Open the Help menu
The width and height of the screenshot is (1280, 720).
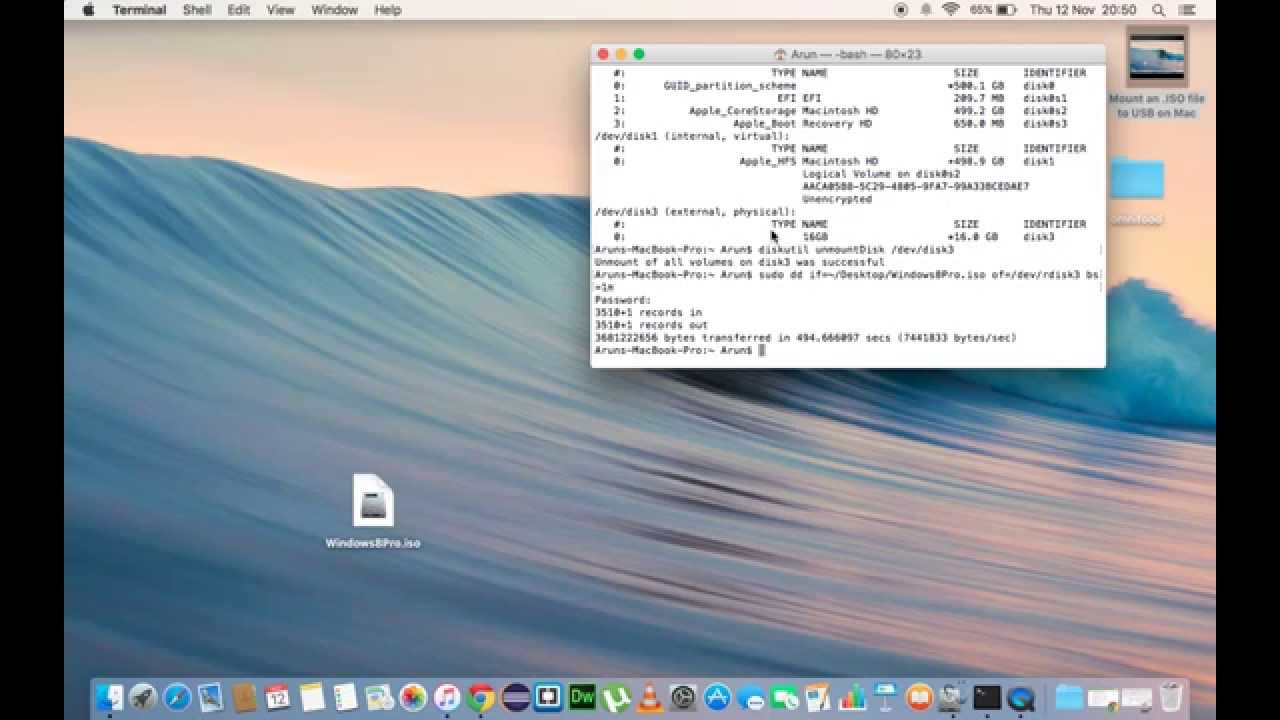coord(387,10)
